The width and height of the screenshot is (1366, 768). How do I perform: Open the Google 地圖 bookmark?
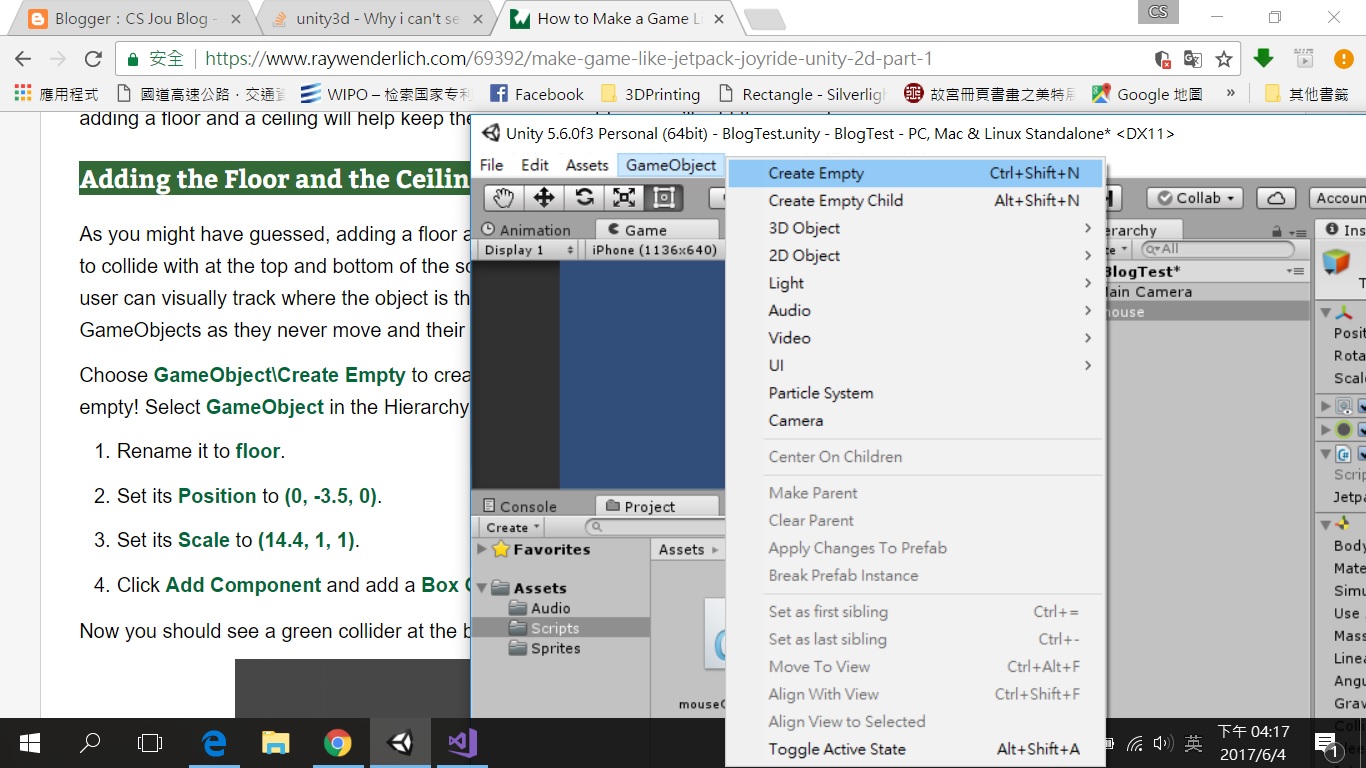click(x=1146, y=94)
